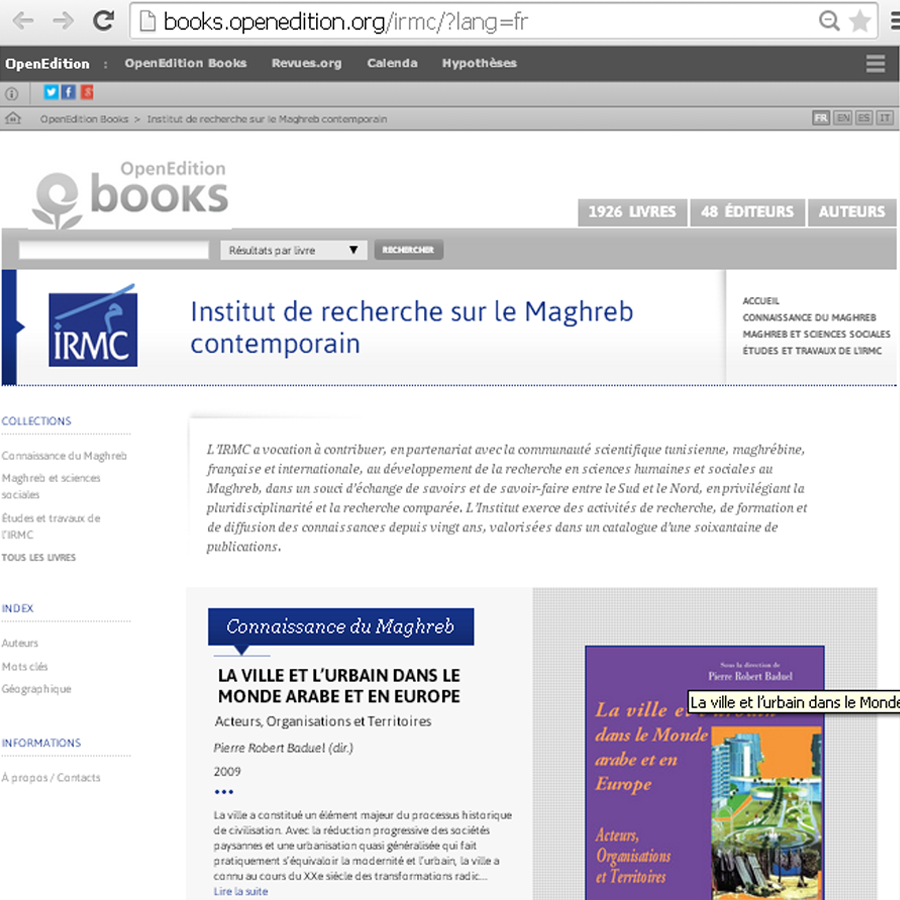Click the IRMC logo
This screenshot has height=900, width=900.
pyautogui.click(x=93, y=326)
